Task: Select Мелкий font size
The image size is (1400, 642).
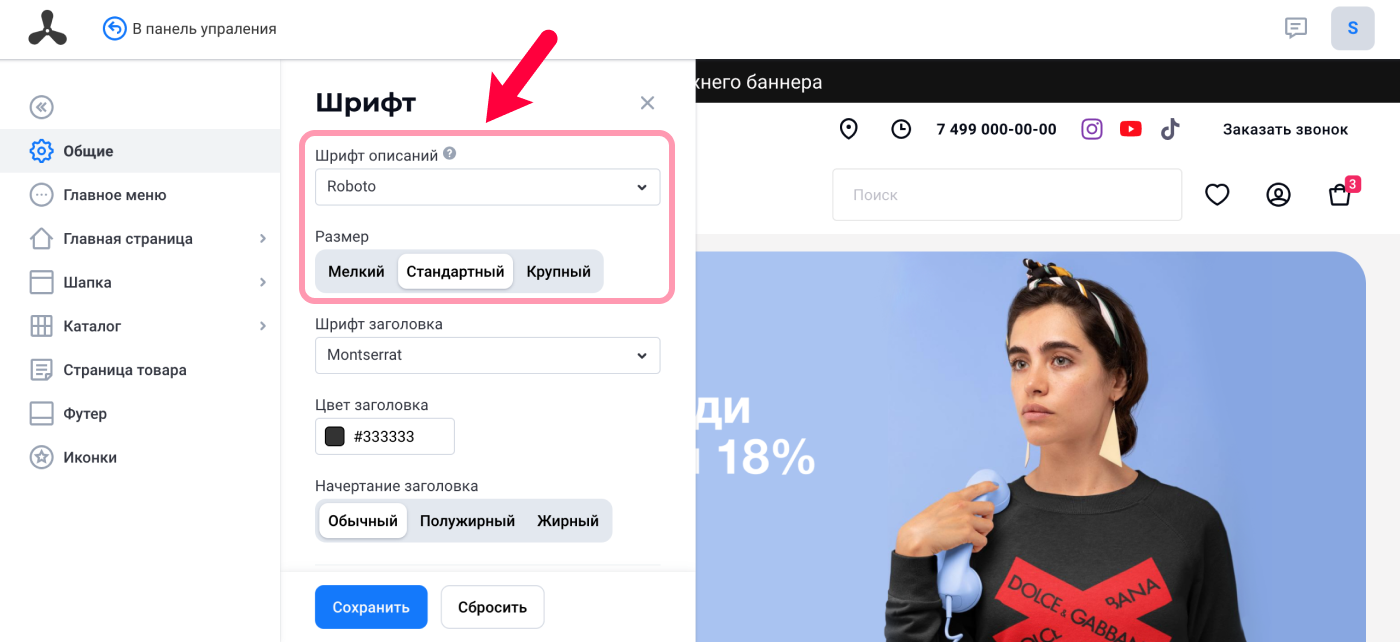Action: 356,271
